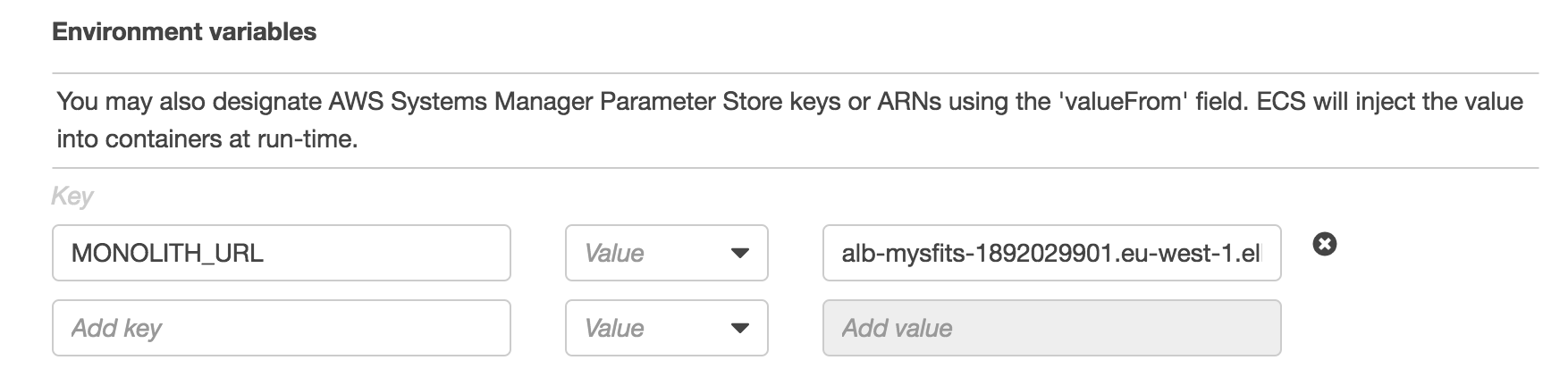Click the 'into containers at run-time' line
Screen dimensions: 1568x377
tap(207, 139)
